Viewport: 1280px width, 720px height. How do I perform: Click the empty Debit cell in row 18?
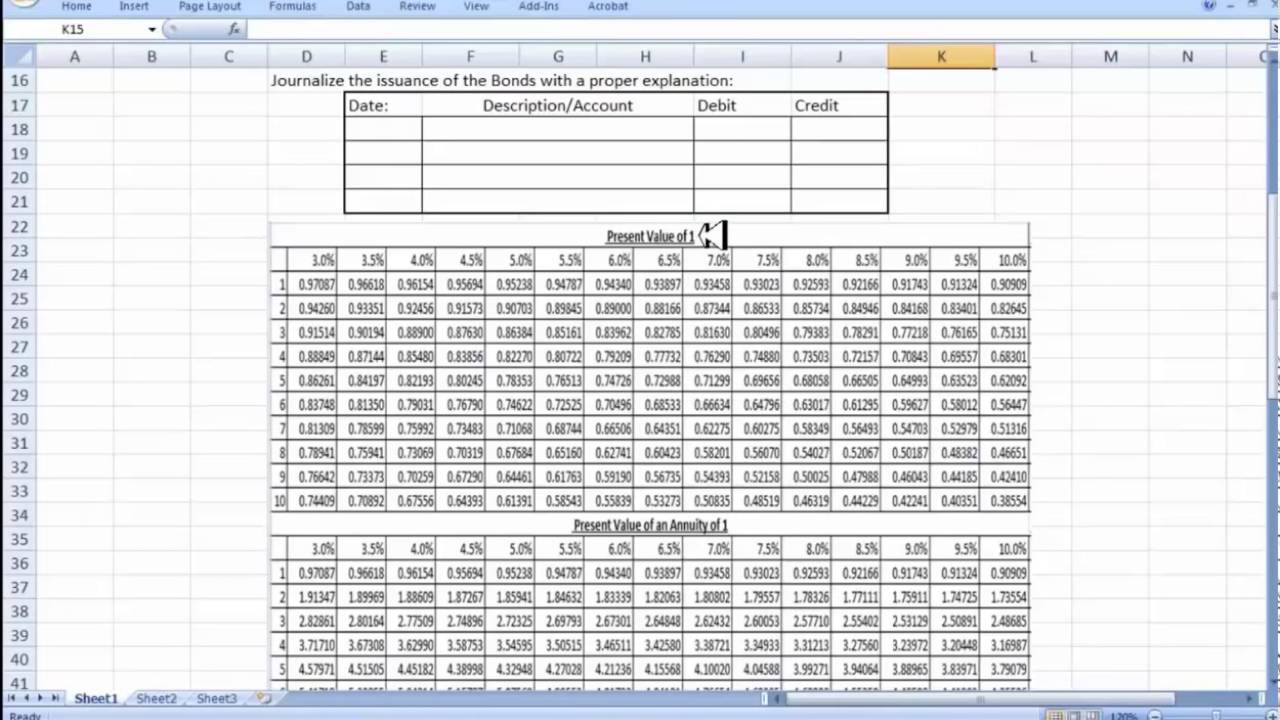pos(742,129)
